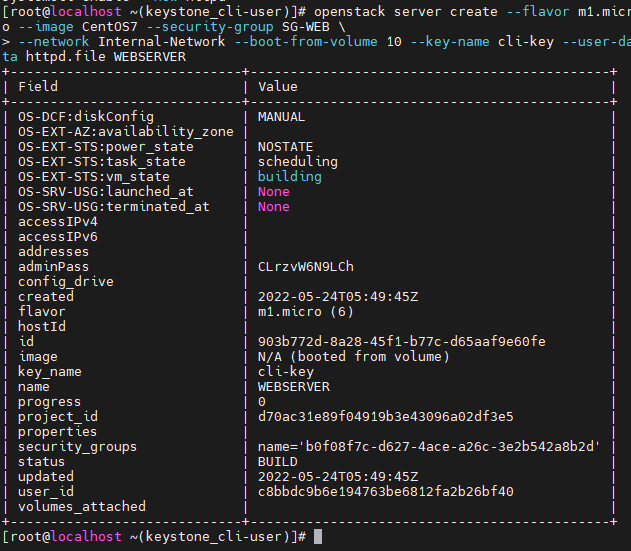Click 'CentOS7' image name in command
This screenshot has height=551, width=631.
(110, 27)
